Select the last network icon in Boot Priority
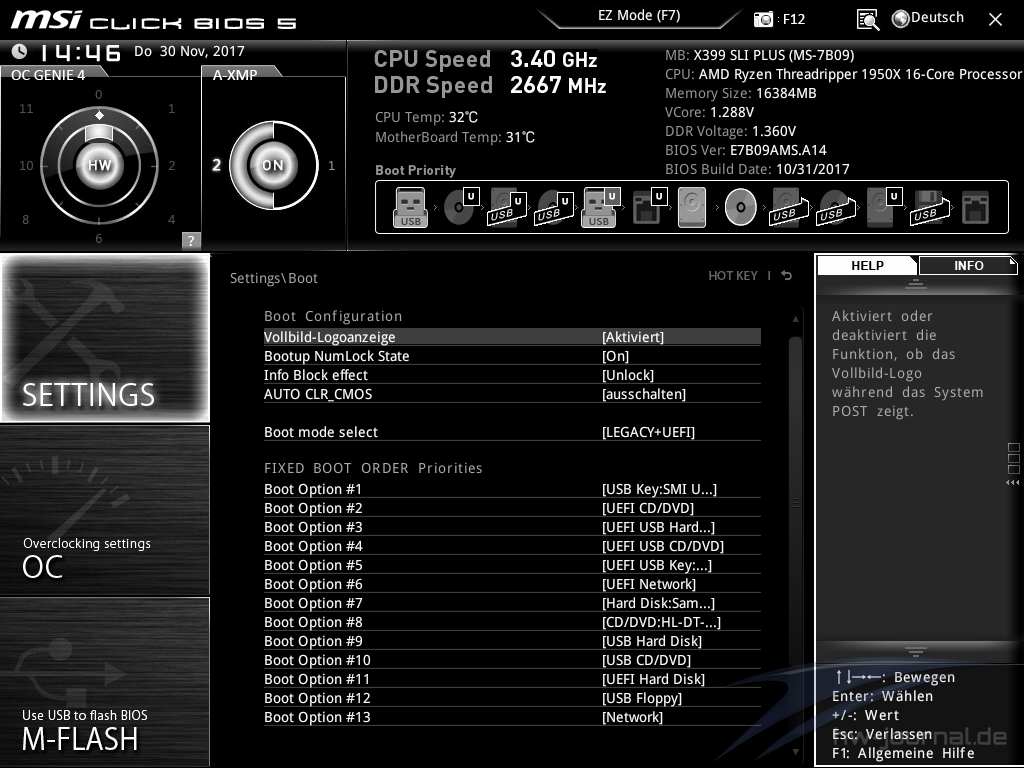 coord(974,207)
